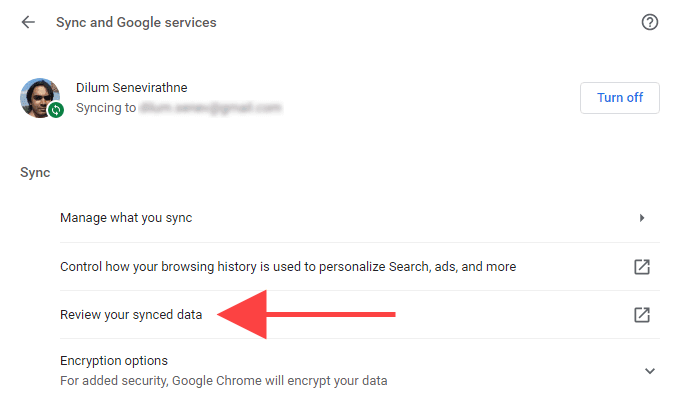
Task: Open Review your synced data
Action: coord(131,315)
